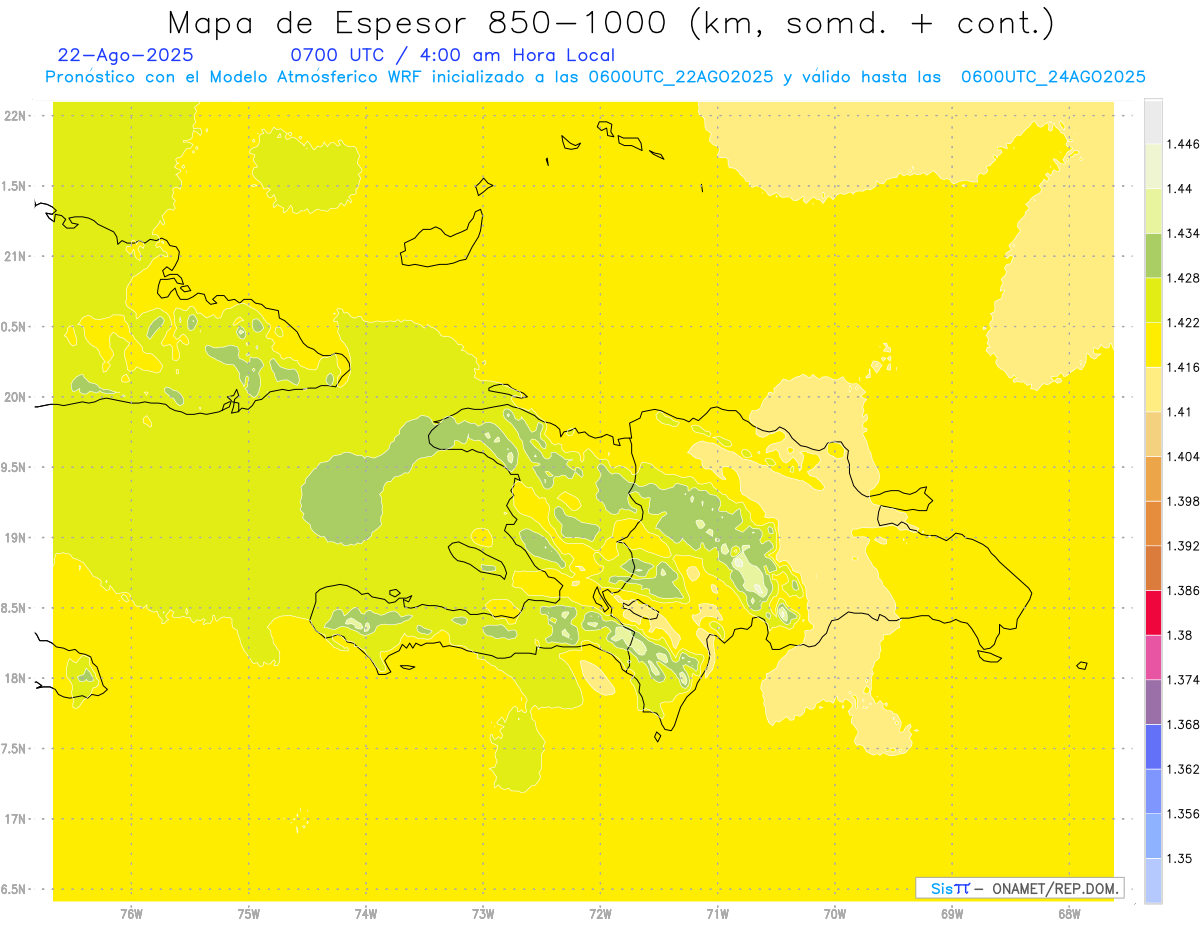Click the colorbar value 1.356
This screenshot has width=1200, height=927.
[1183, 814]
